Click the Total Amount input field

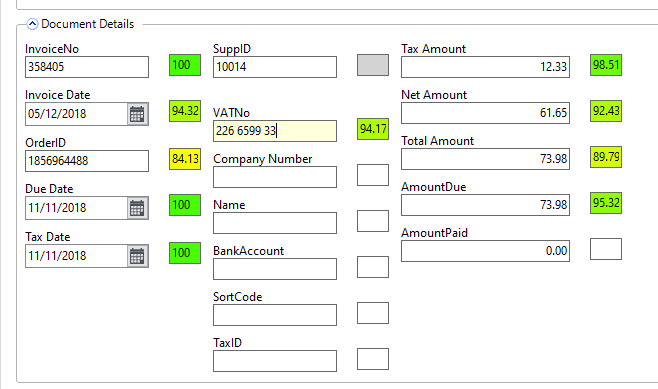click(x=486, y=159)
